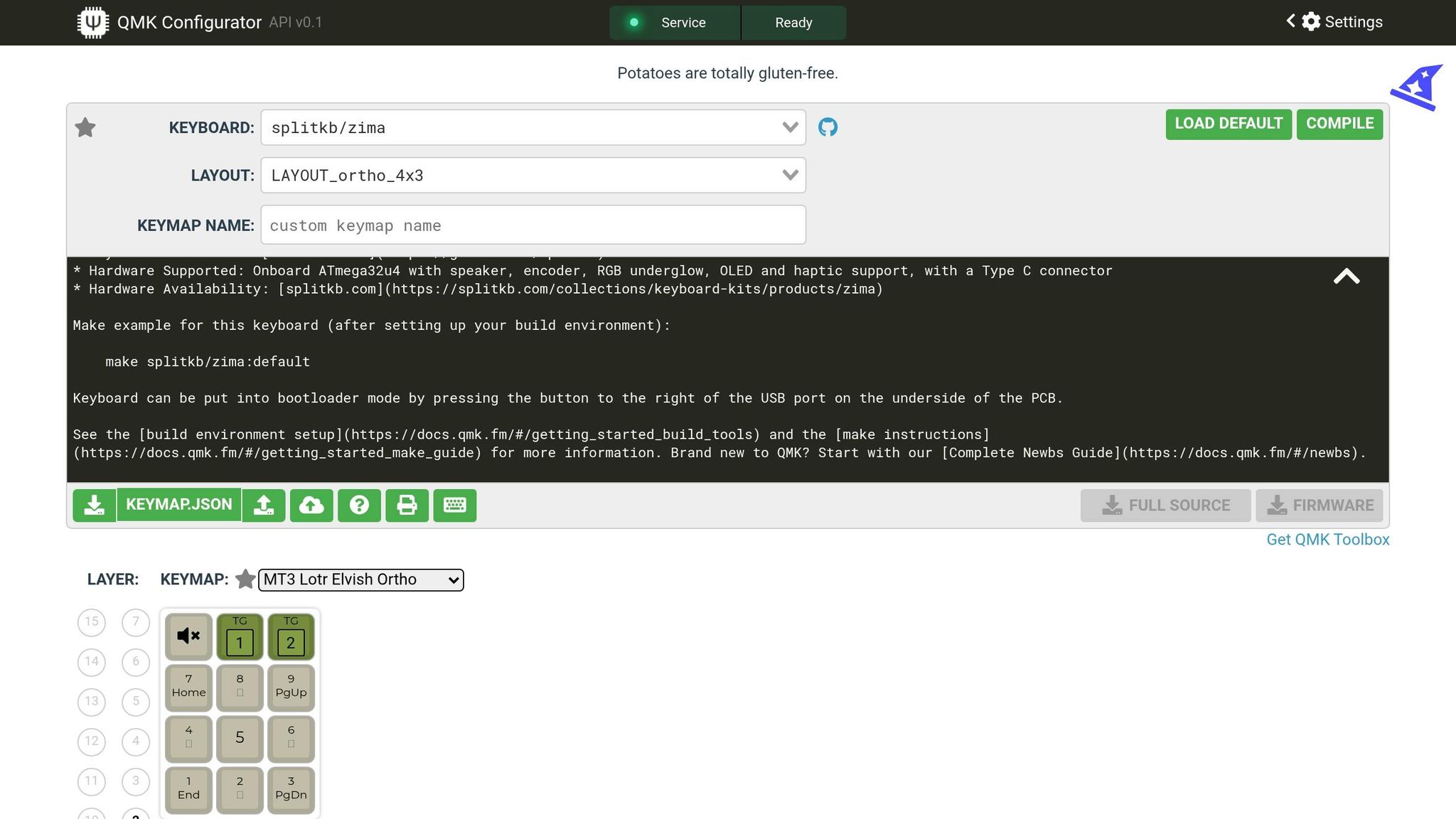Open the keyboard GitHub repository icon
The width and height of the screenshot is (1456, 819).
pos(828,127)
